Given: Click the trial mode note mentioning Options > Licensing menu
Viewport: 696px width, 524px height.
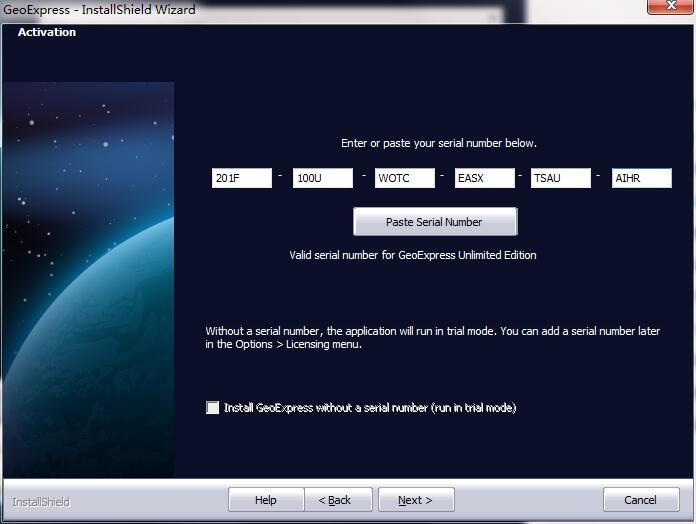Looking at the screenshot, I should 432,338.
